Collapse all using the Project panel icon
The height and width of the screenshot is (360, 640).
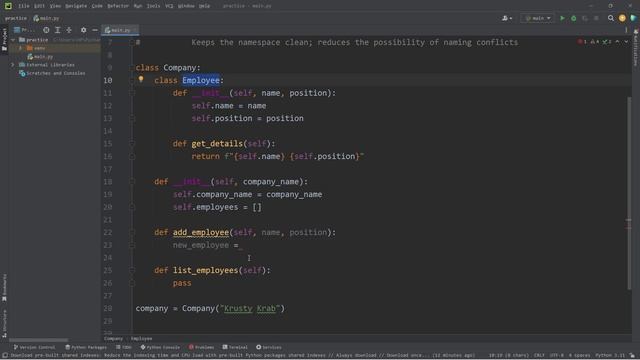(x=69, y=30)
